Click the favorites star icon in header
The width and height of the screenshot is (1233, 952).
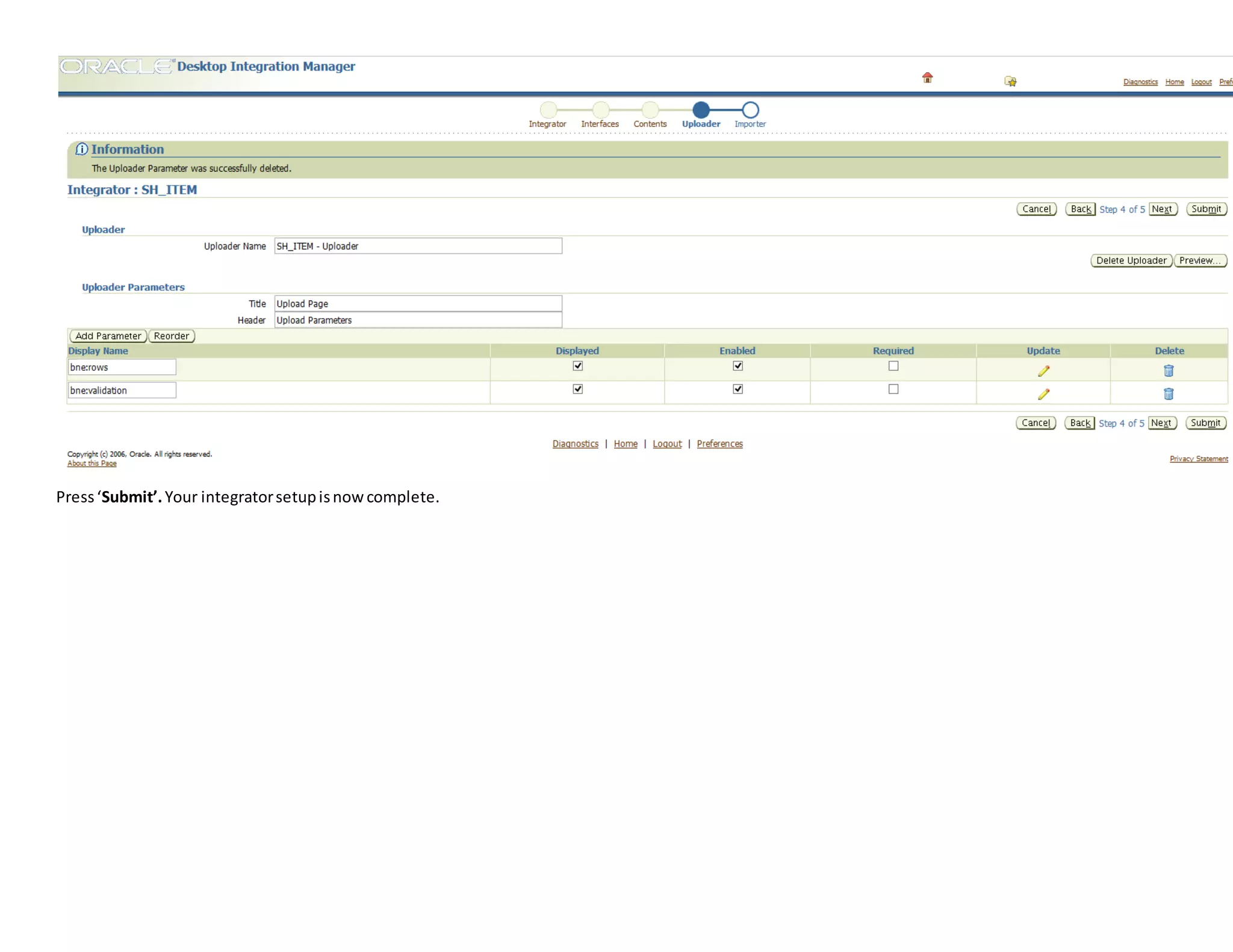1010,81
